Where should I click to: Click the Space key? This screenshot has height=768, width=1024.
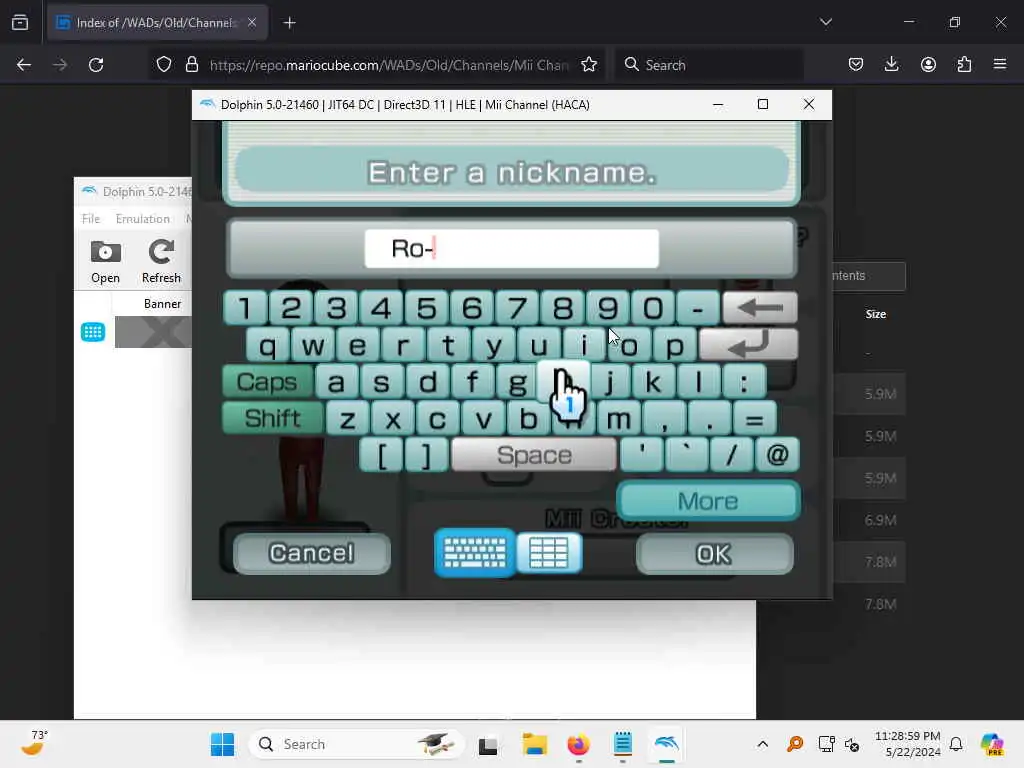pyautogui.click(x=534, y=455)
